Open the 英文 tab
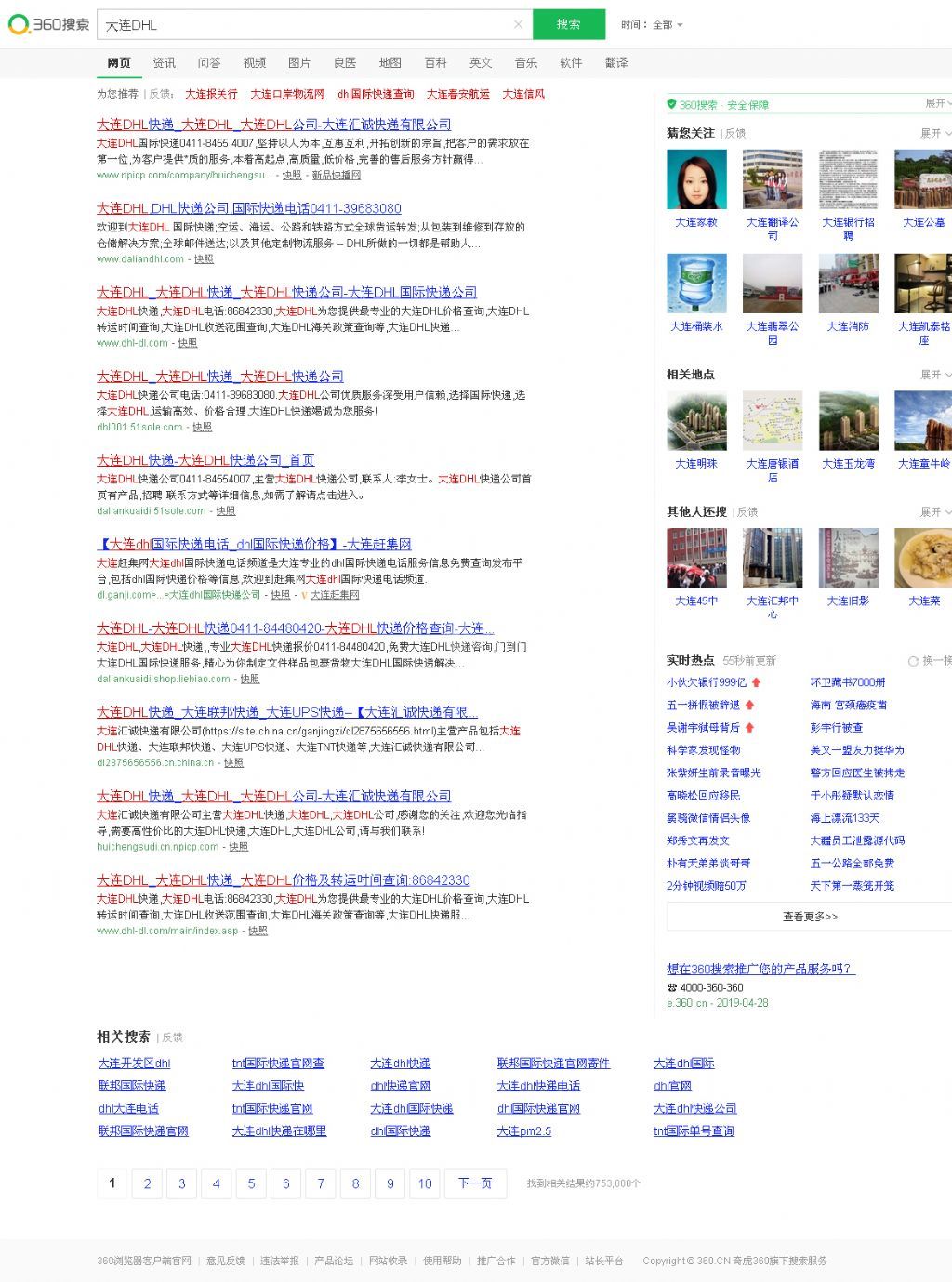This screenshot has width=952, height=1282. tap(481, 62)
